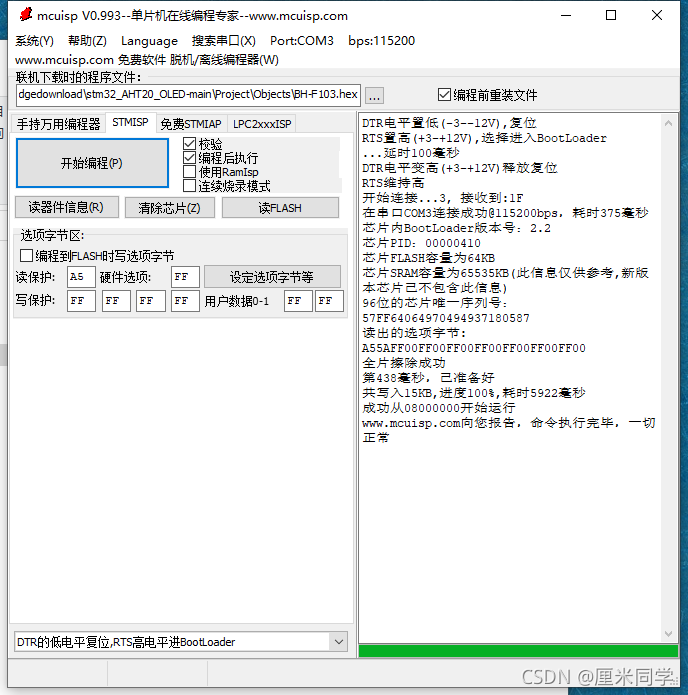The image size is (688, 695).
Task: Click the 读FLASH button
Action: coord(280,207)
